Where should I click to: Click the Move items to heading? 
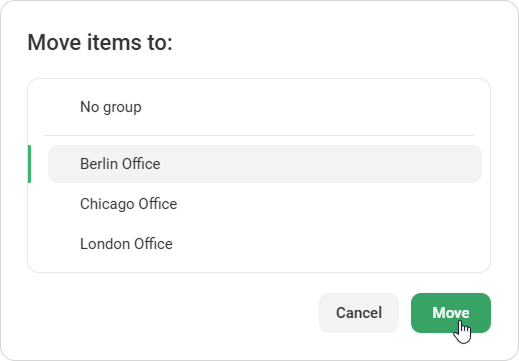coord(100,42)
